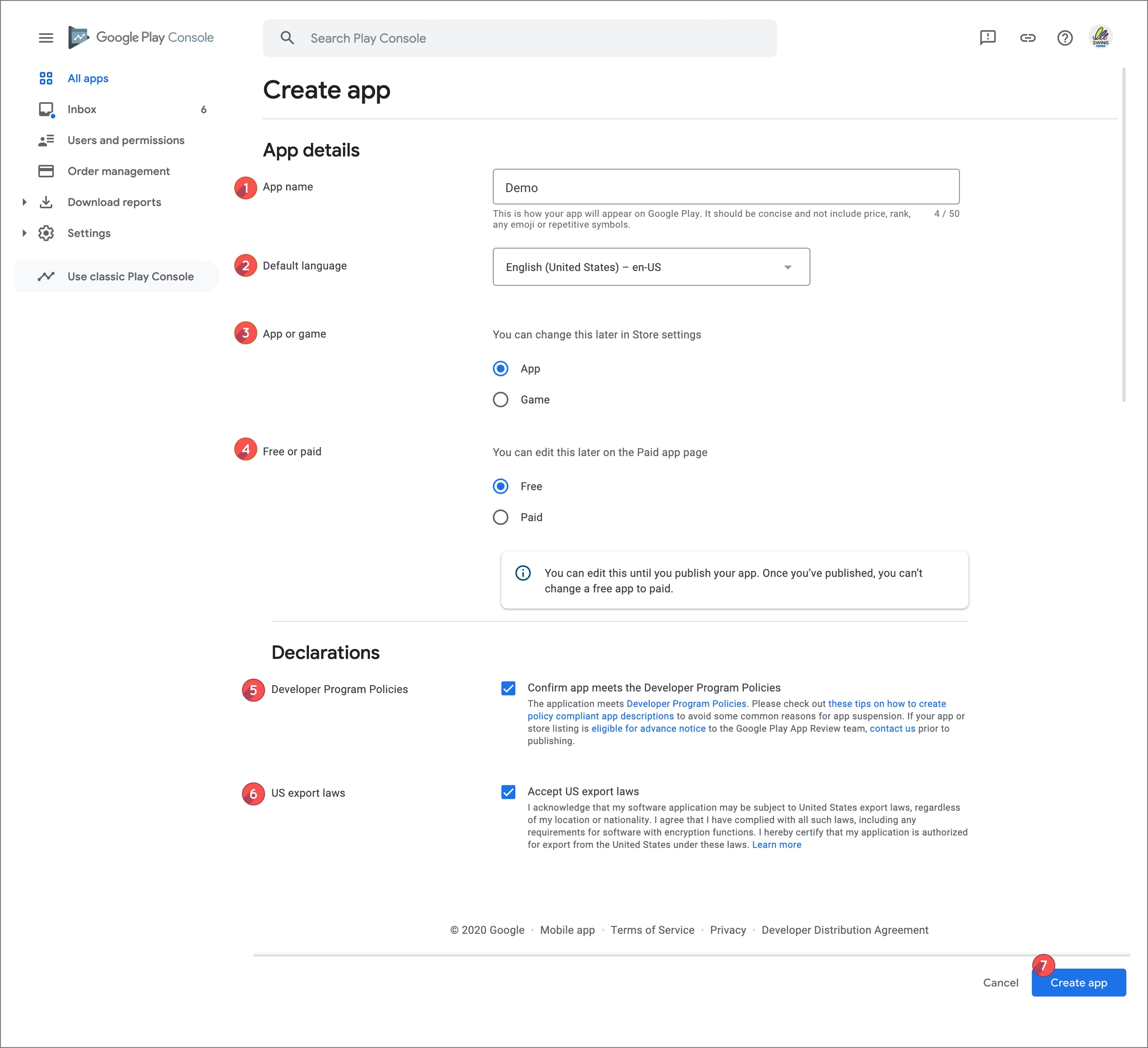Image resolution: width=1148 pixels, height=1048 pixels.
Task: Click the blue Create app button
Action: pos(1079,983)
